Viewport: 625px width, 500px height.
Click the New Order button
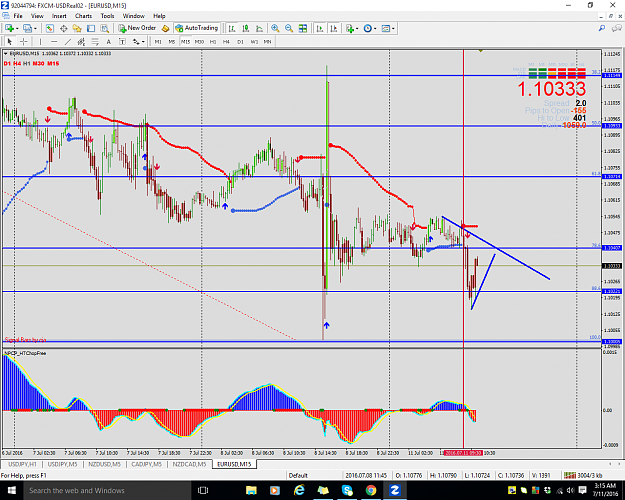coord(137,28)
